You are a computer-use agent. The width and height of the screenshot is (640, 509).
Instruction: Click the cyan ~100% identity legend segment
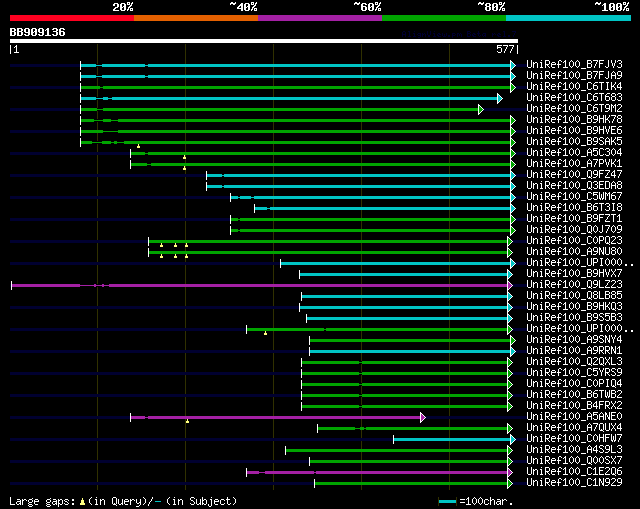point(569,18)
